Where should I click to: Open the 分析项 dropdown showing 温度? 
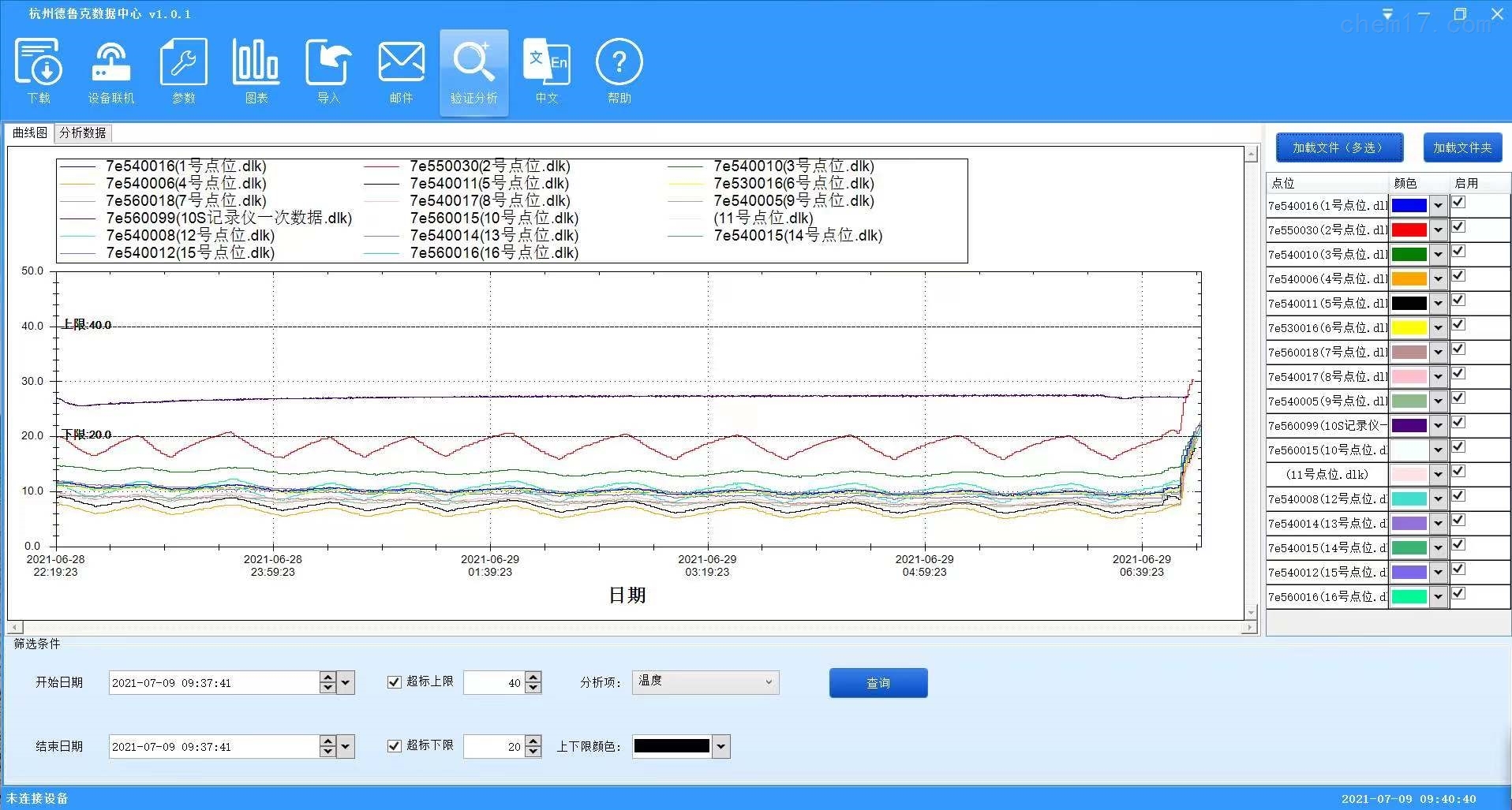(x=769, y=681)
